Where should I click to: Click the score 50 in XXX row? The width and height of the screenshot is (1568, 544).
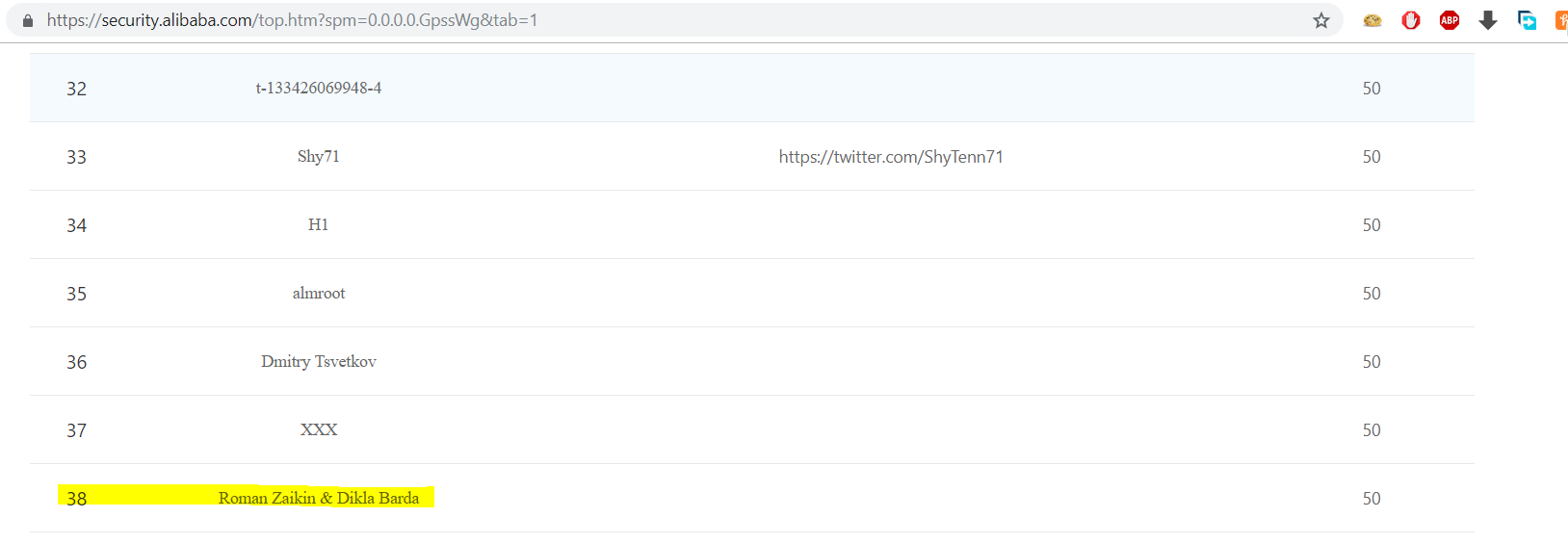pyautogui.click(x=1372, y=430)
